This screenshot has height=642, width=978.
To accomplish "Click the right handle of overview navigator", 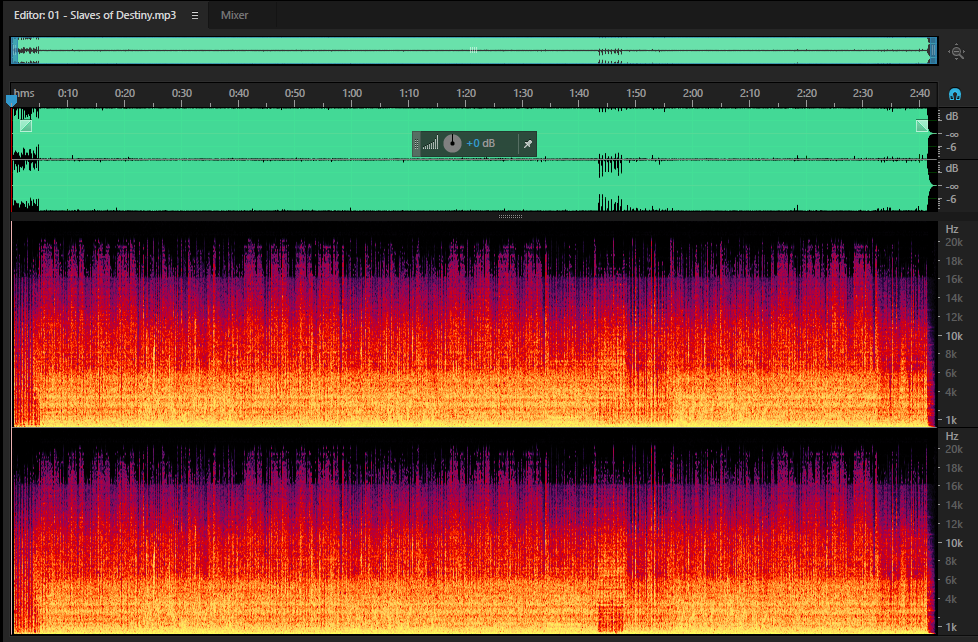I will point(933,51).
